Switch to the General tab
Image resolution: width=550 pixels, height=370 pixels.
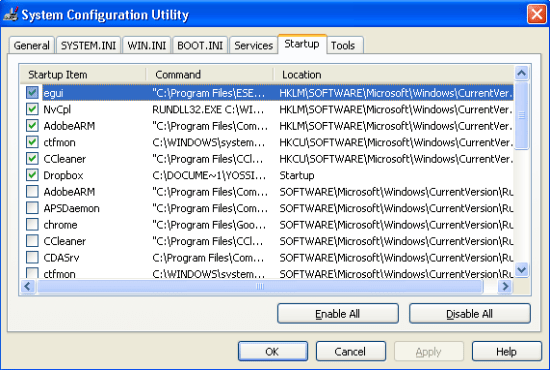32,46
